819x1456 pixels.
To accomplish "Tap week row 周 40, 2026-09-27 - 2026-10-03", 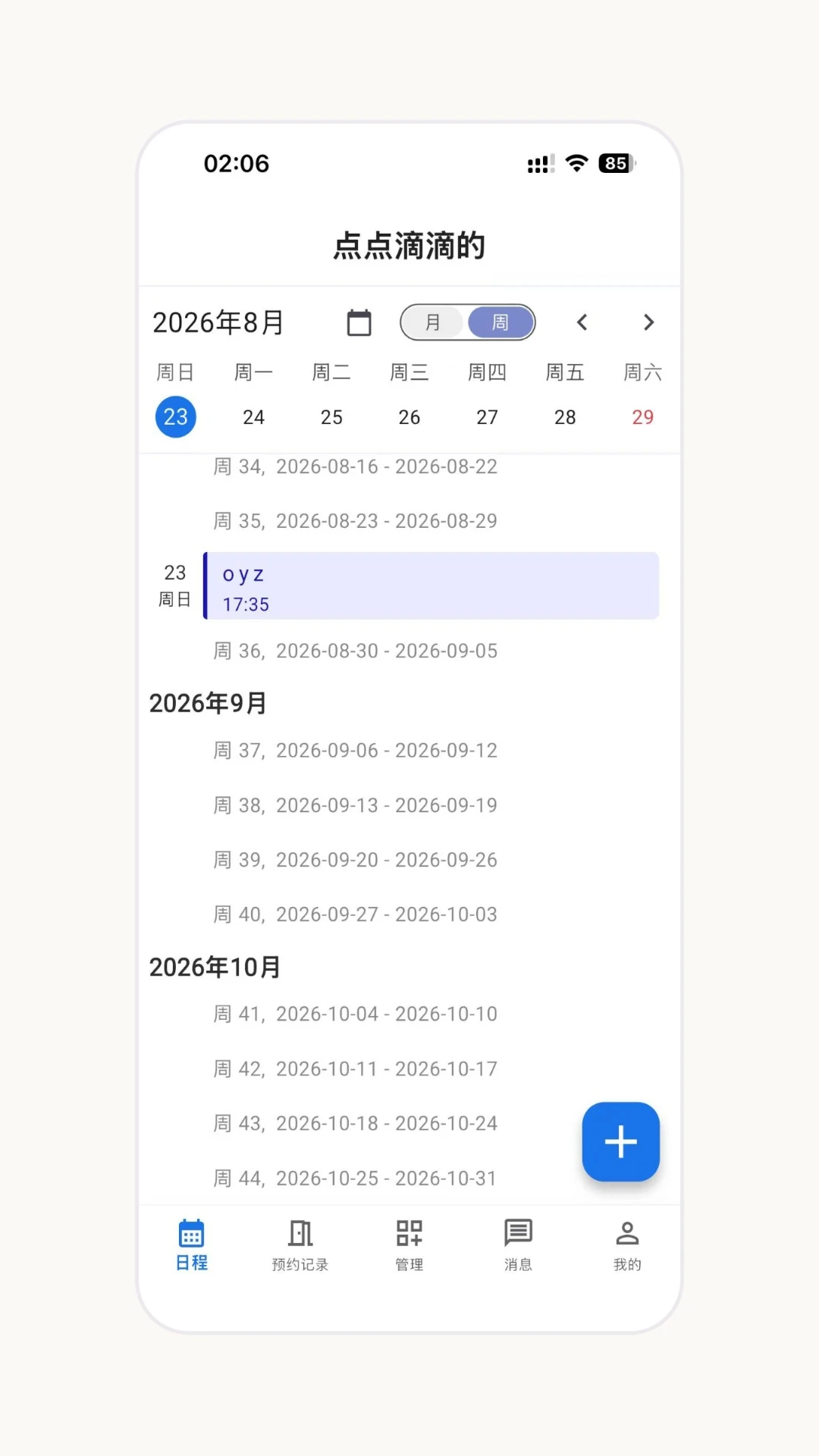I will (x=355, y=914).
